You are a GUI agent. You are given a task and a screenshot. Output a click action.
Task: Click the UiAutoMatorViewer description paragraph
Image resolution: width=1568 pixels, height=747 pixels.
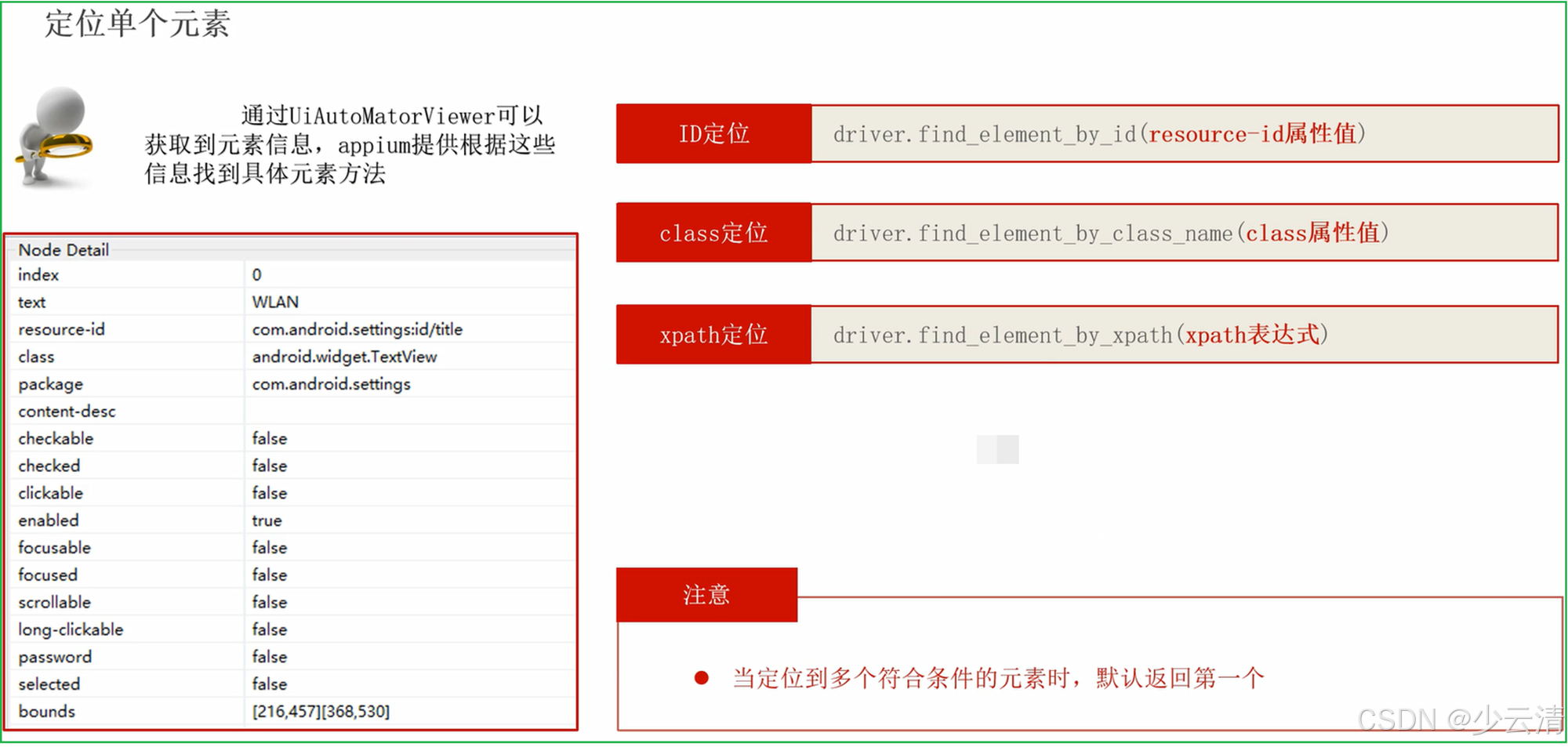coord(350,145)
